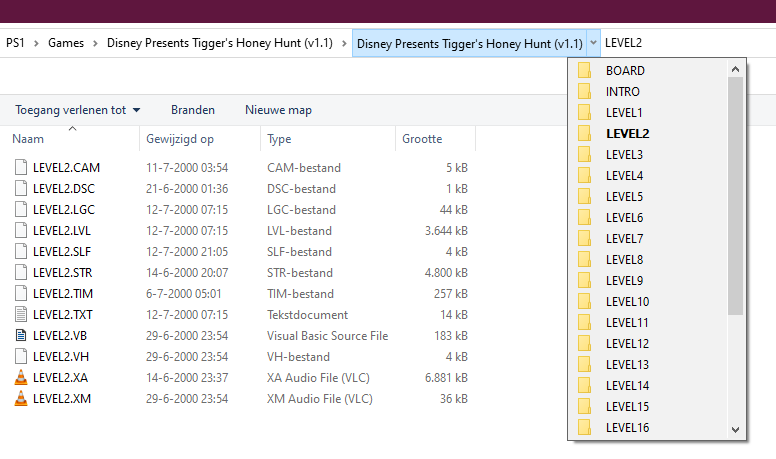Click the dropdown list scroll down arrow
This screenshot has width=776, height=459.
tap(735, 429)
